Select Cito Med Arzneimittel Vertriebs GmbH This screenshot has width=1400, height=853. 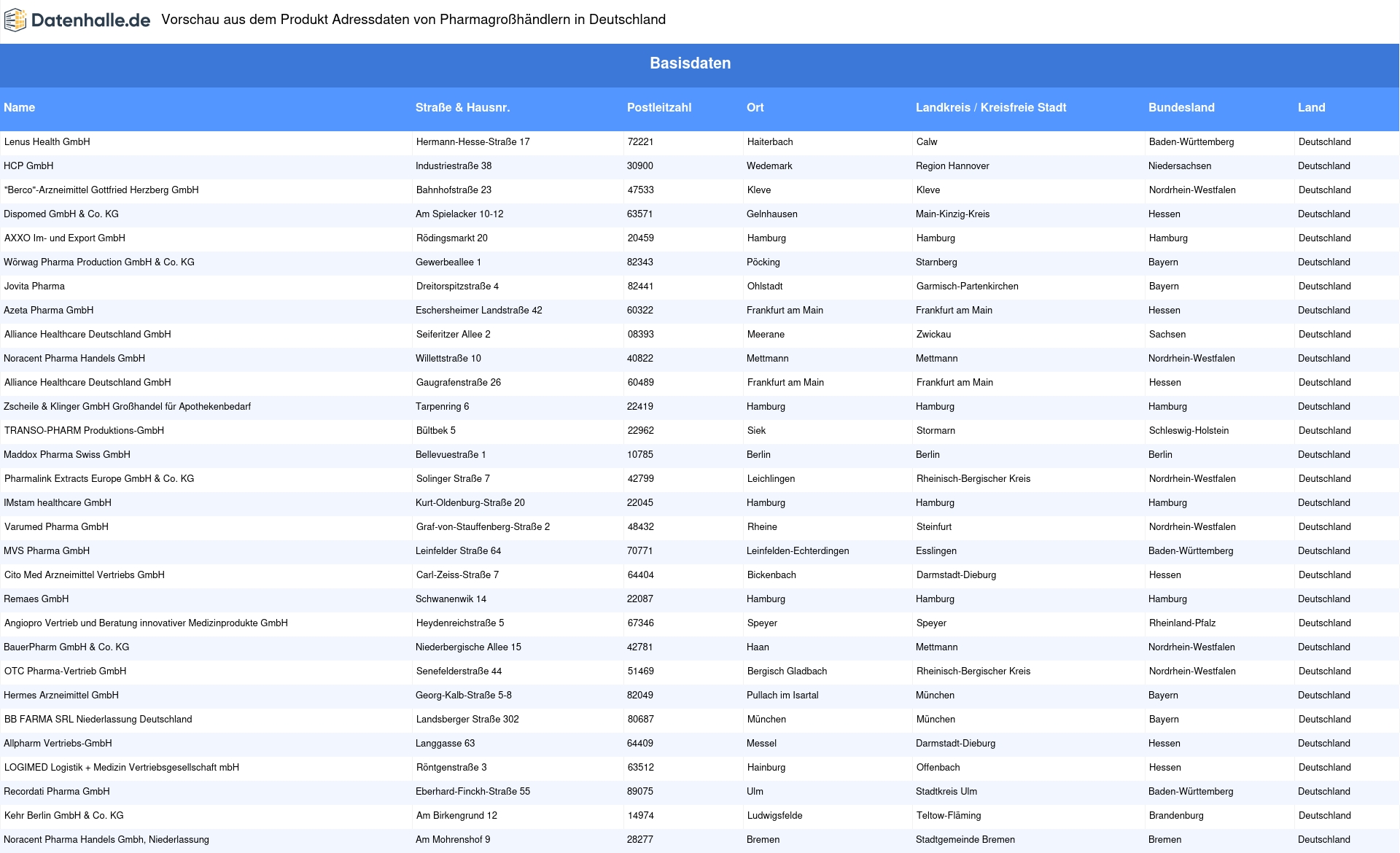(85, 574)
